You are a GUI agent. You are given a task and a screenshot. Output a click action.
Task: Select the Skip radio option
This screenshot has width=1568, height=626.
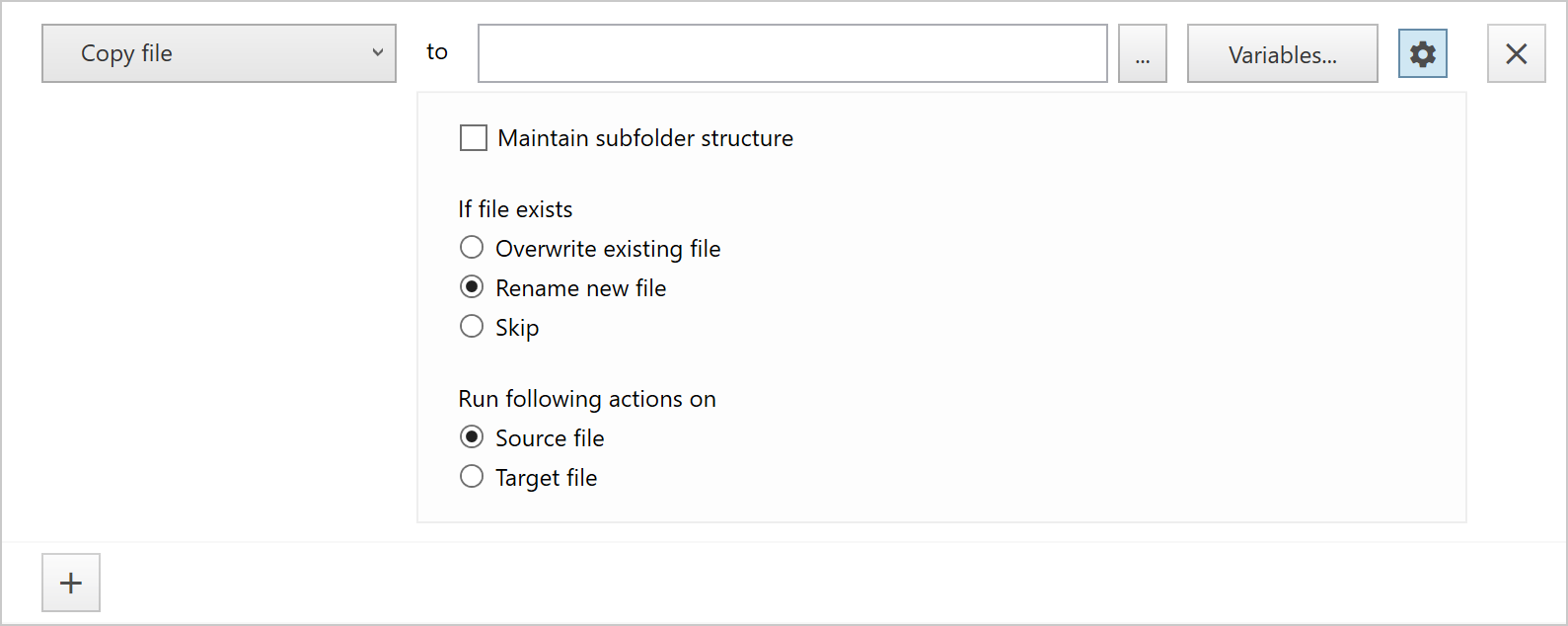472,326
